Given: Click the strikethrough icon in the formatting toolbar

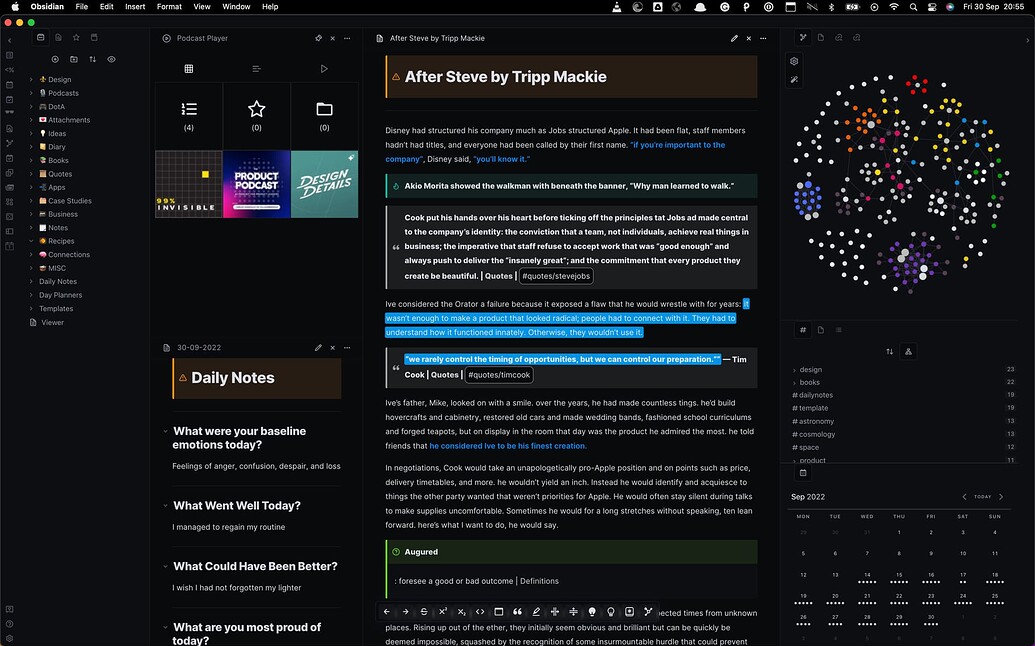Looking at the screenshot, I should coord(424,611).
